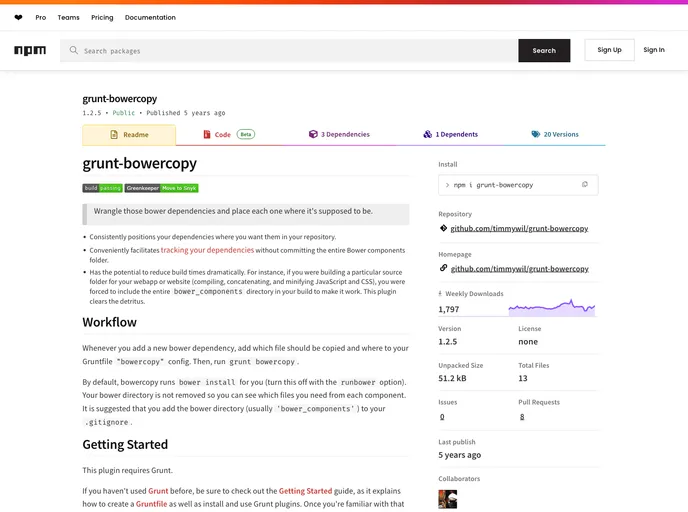Image resolution: width=688 pixels, height=512 pixels.
Task: Switch to the Code tab
Action: (x=229, y=134)
